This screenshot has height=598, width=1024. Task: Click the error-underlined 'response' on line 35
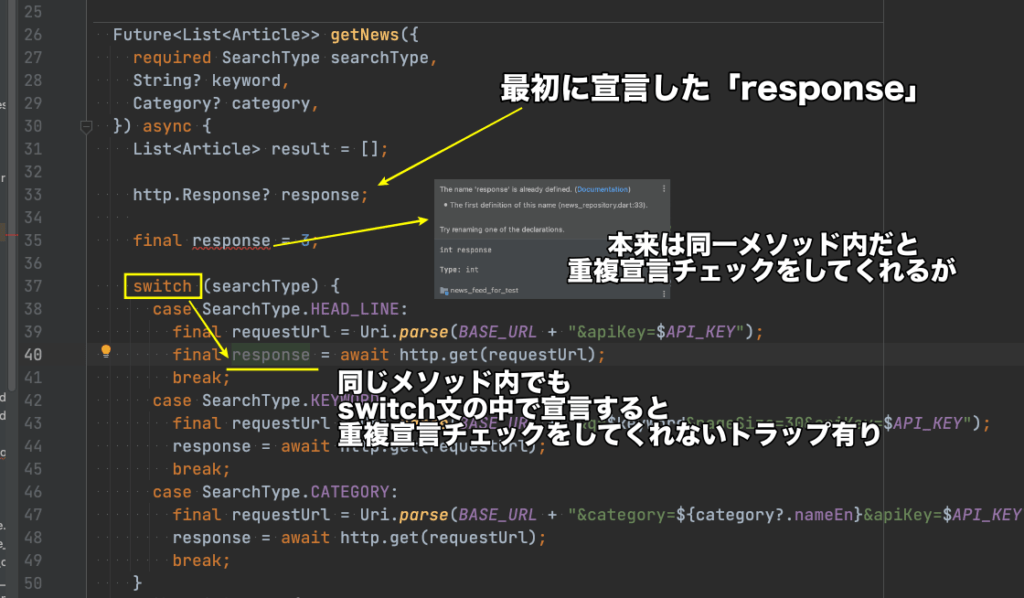[x=231, y=240]
